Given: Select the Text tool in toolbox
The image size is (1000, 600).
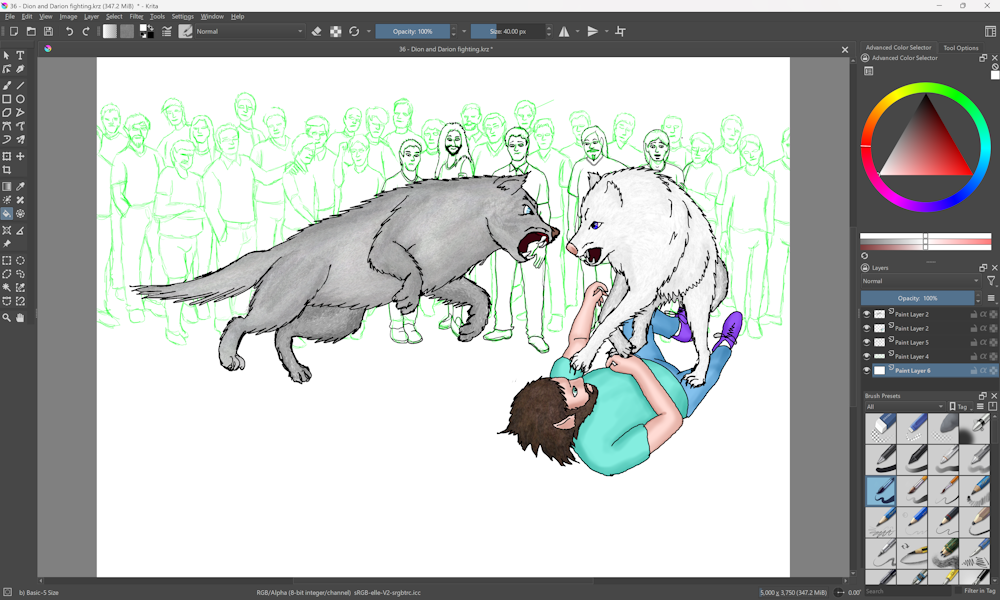Looking at the screenshot, I should coord(20,56).
